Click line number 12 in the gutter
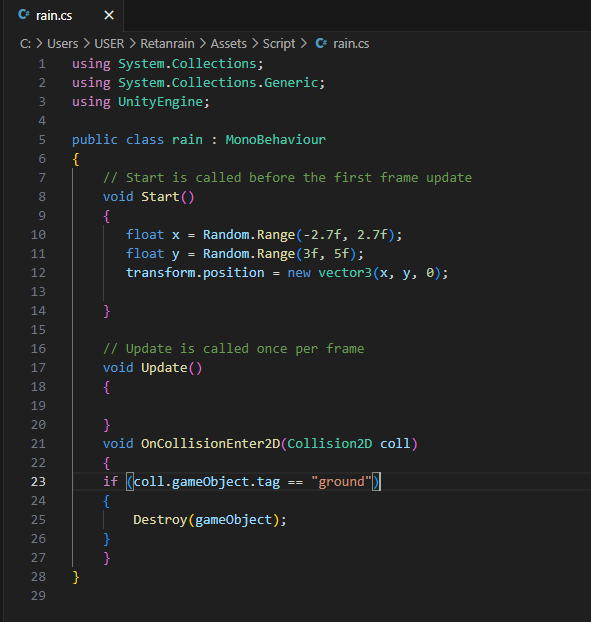Screen dimensions: 591x622 point(38,273)
